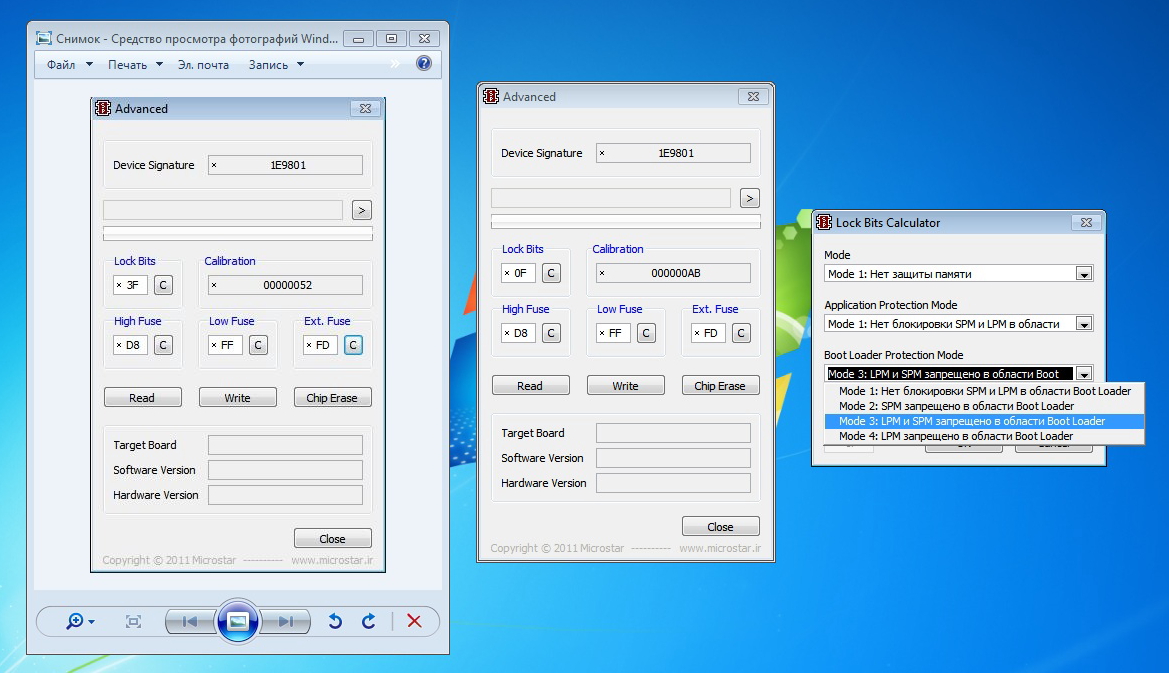This screenshot has height=673, width=1169.
Task: Click Эл. почта in the Photo Viewer toolbar
Action: 203,65
